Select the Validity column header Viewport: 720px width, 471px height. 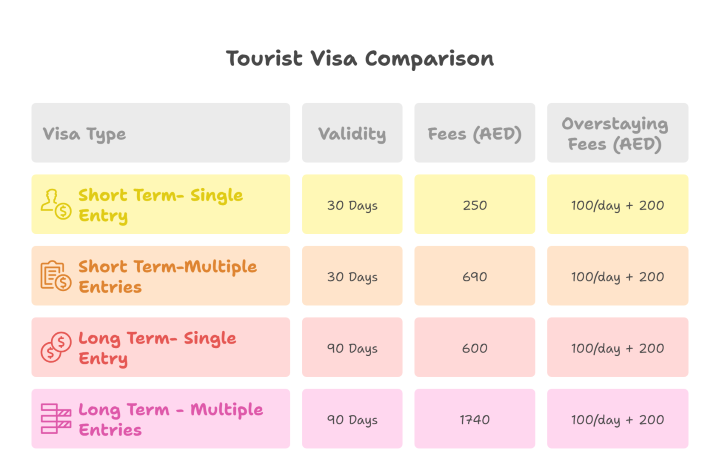click(x=352, y=134)
